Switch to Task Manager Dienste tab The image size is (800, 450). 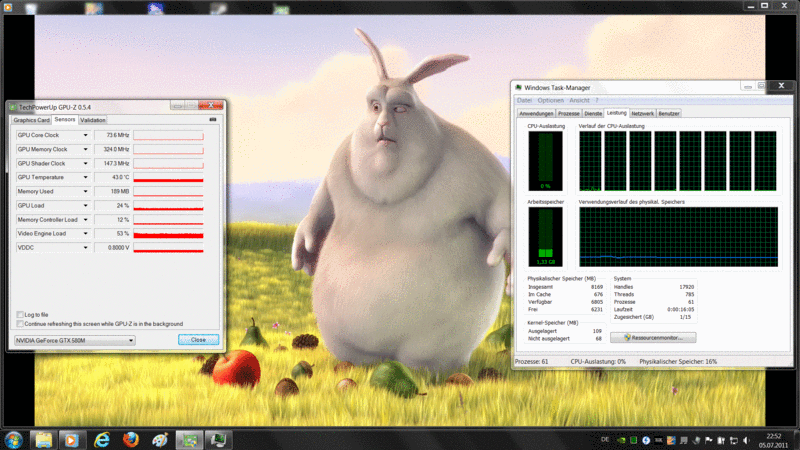coord(593,114)
